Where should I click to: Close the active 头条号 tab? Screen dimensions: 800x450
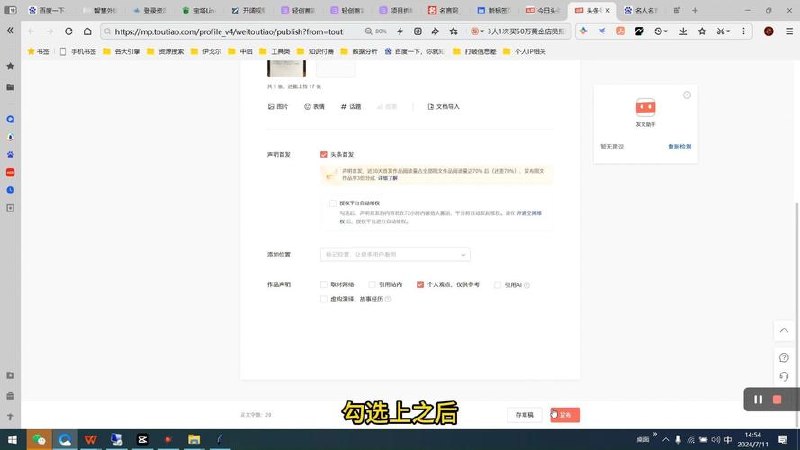607,10
